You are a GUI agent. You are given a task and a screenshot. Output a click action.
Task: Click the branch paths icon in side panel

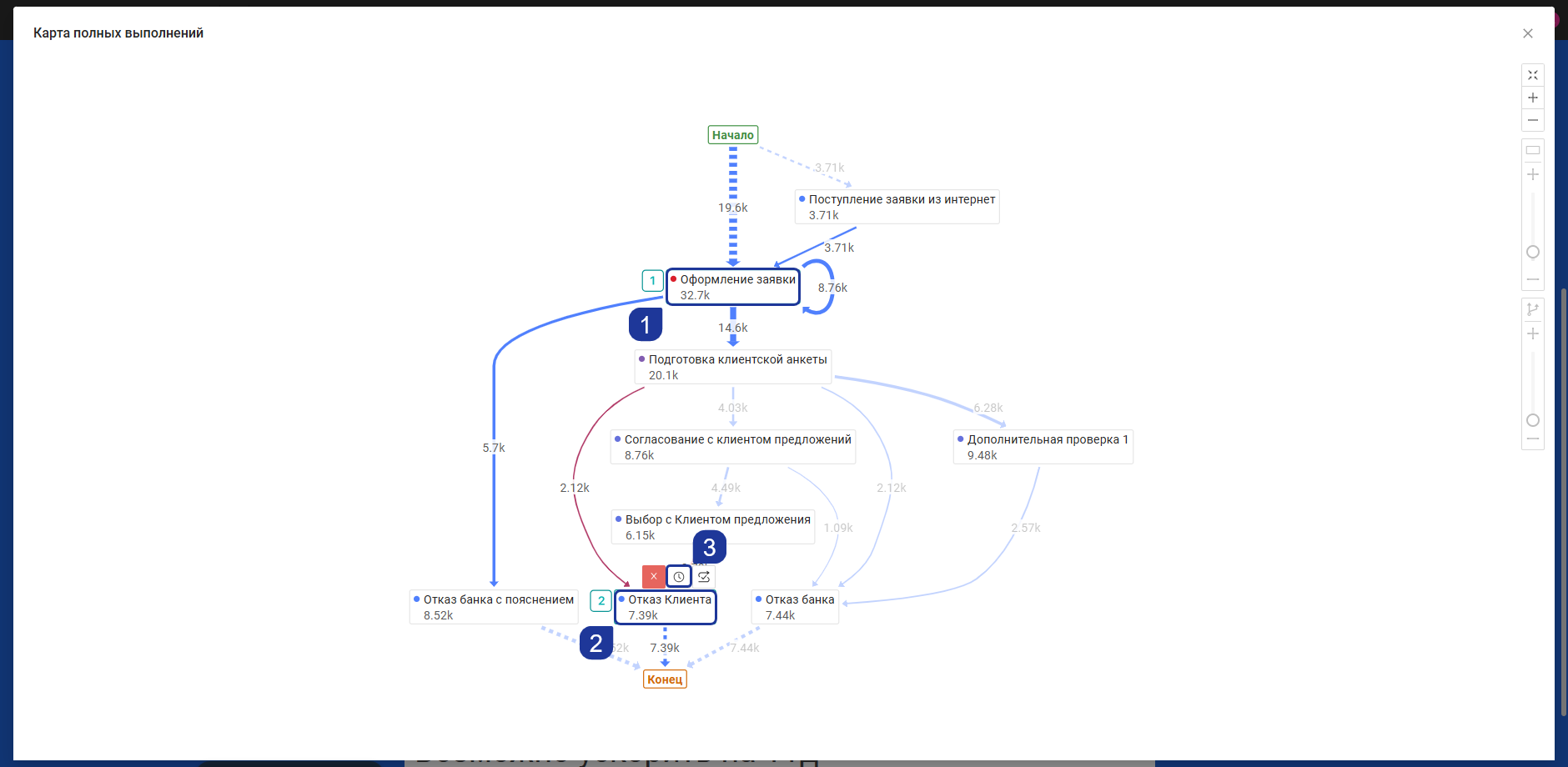[x=1533, y=309]
